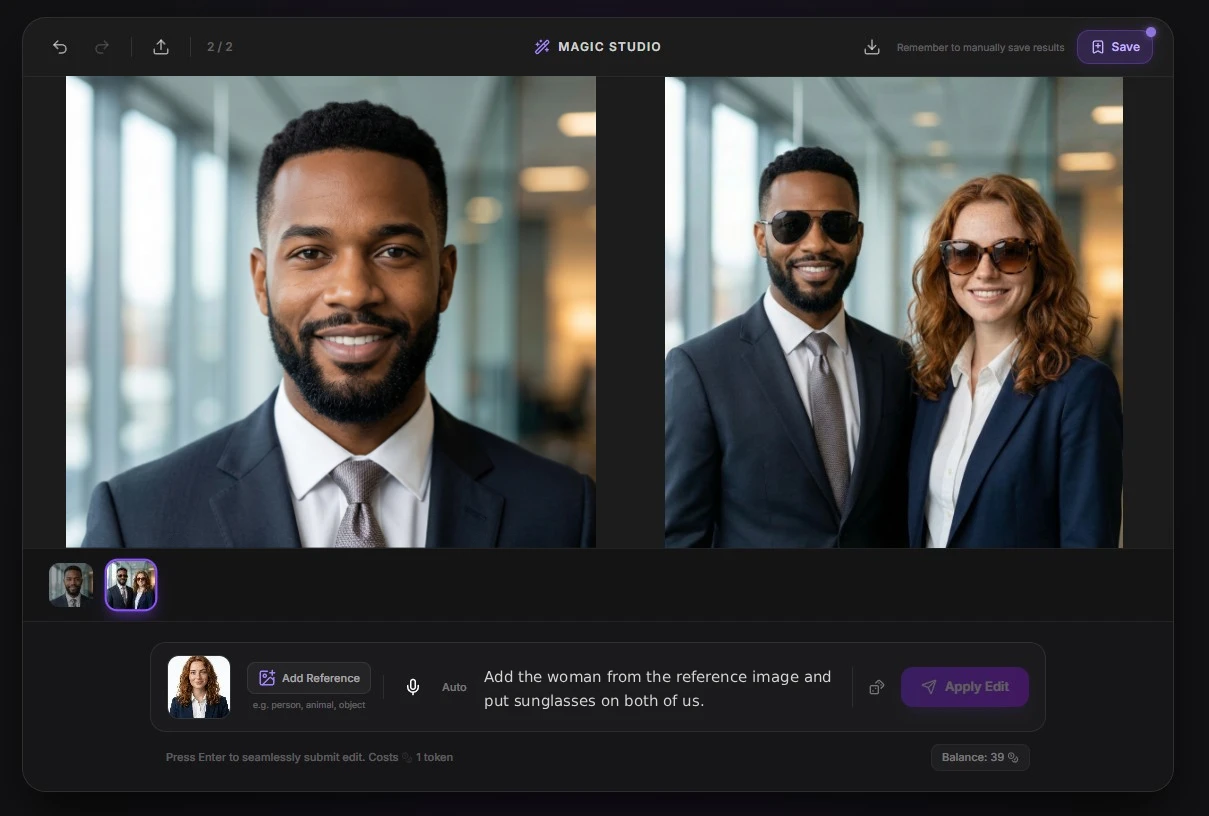Click the edited image with sunglasses
The height and width of the screenshot is (816, 1209).
(893, 312)
